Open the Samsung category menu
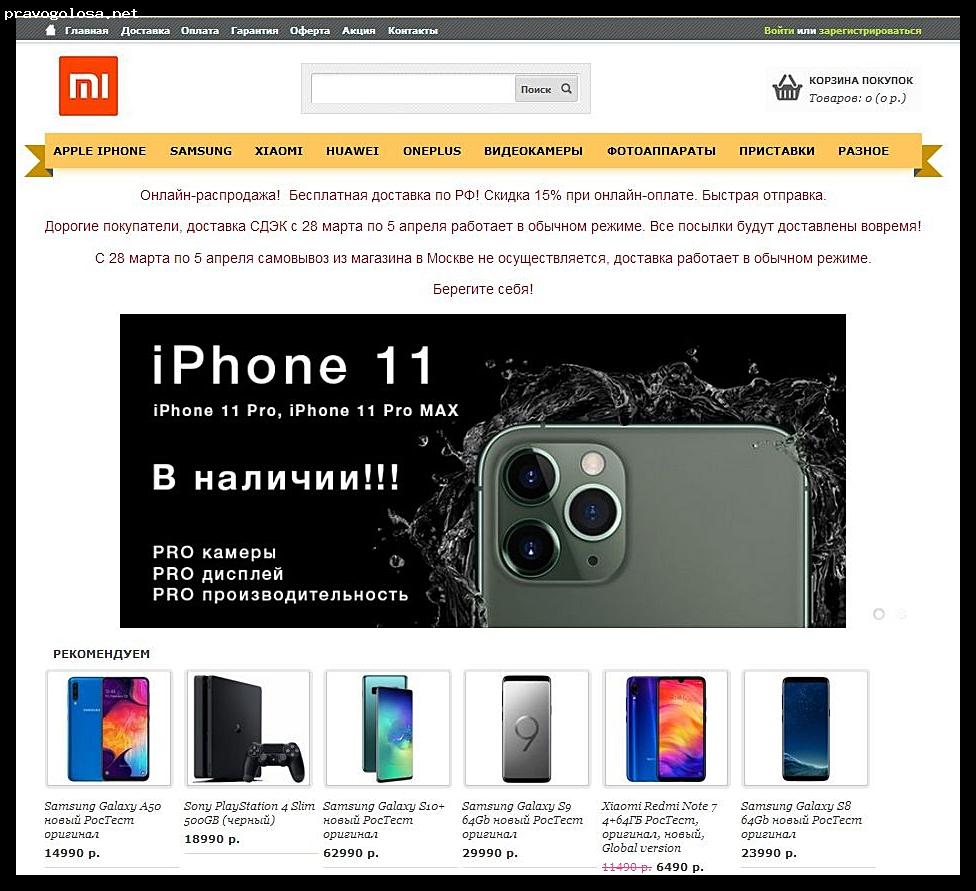The width and height of the screenshot is (976, 891). (x=200, y=151)
